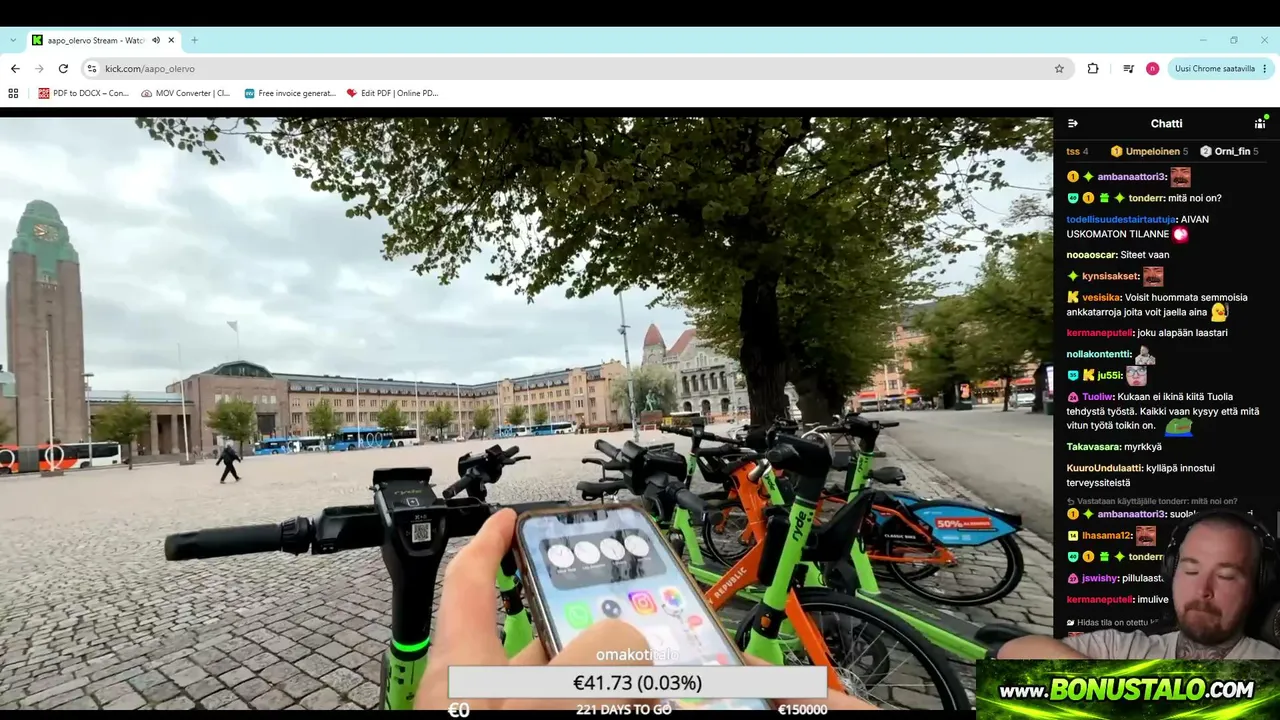Viewport: 1280px width, 720px height.
Task: Reload the kick.com page
Action: tap(63, 69)
